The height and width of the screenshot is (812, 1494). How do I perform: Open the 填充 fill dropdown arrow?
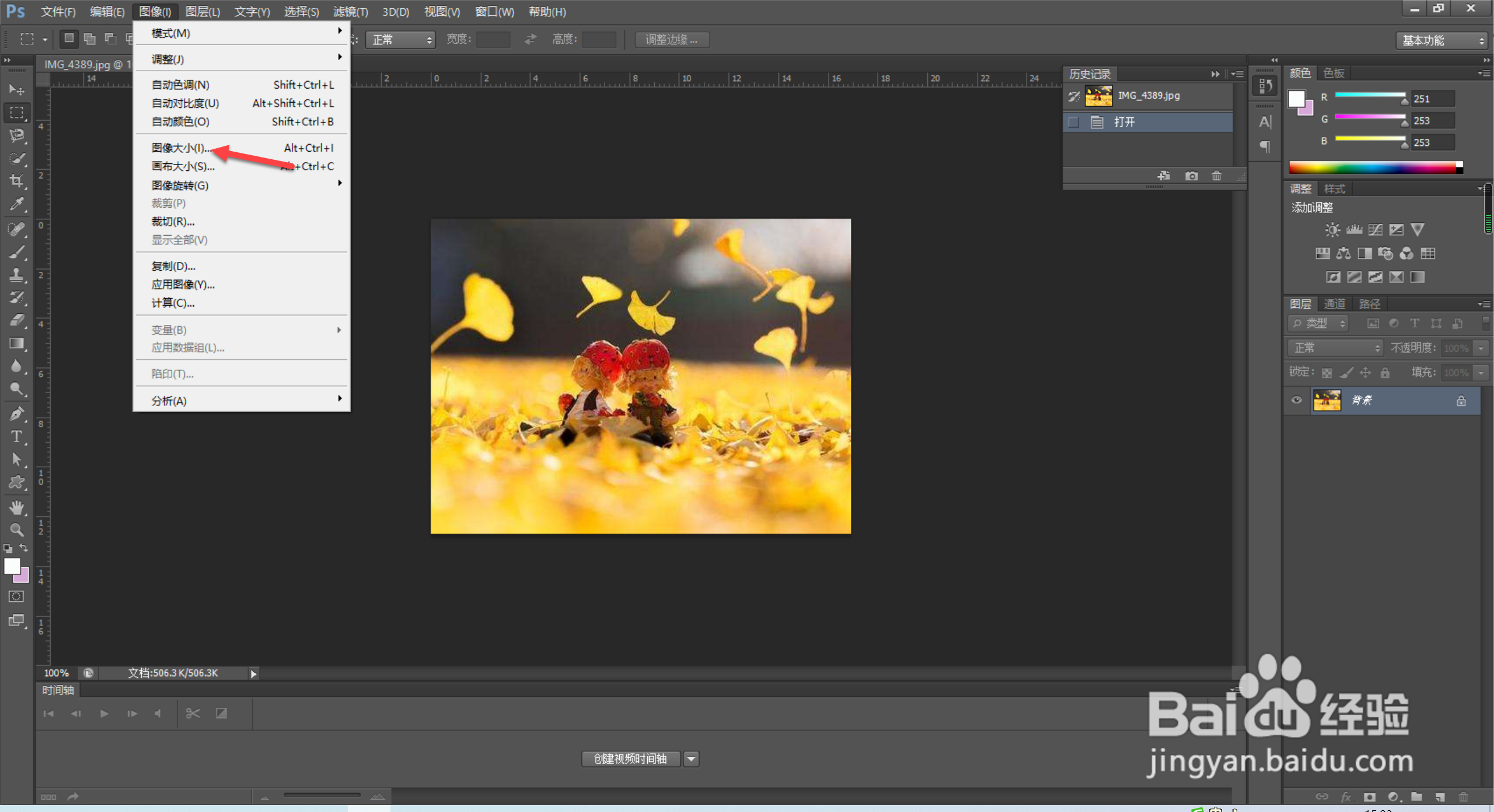click(1481, 373)
